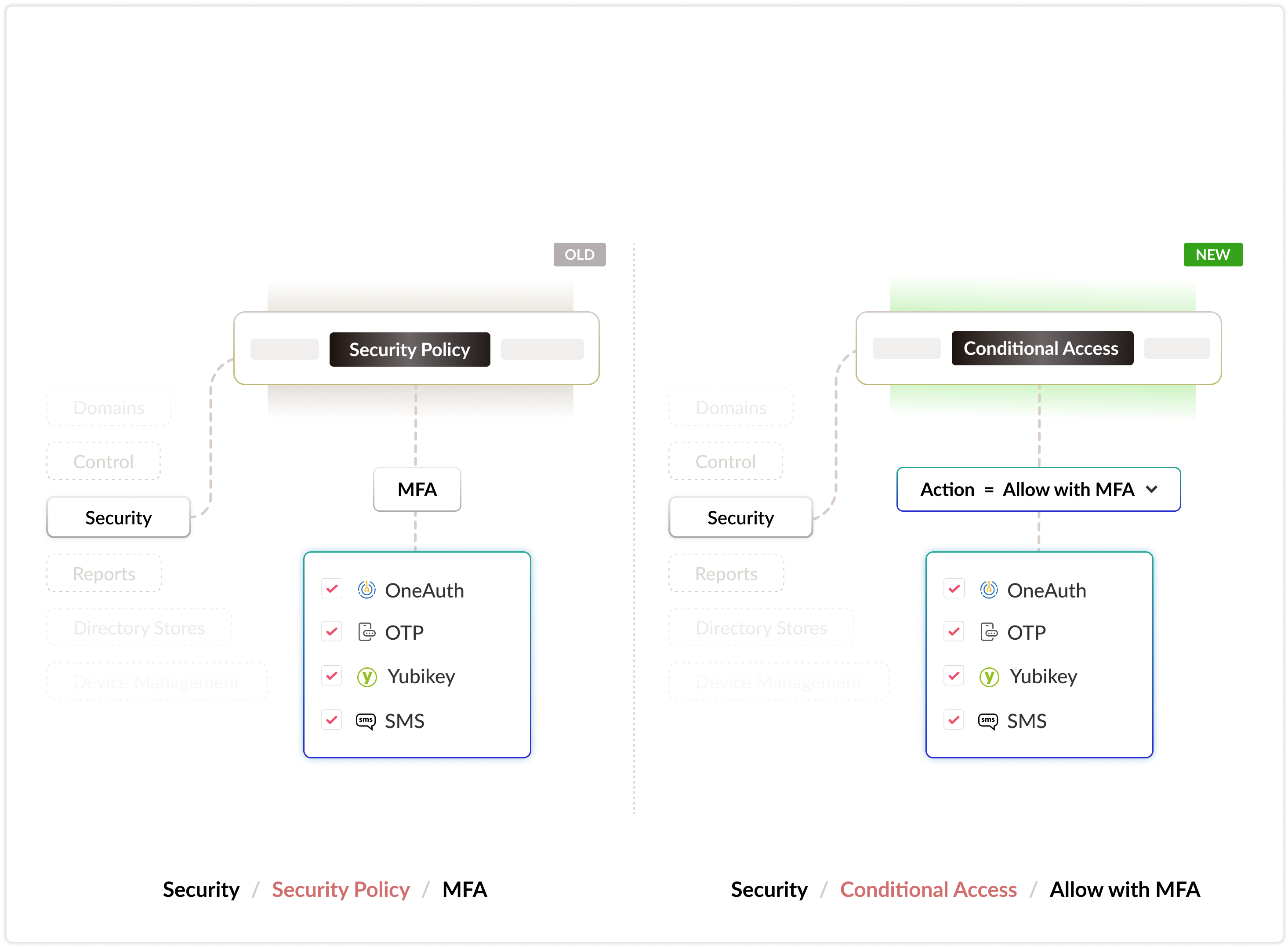Image resolution: width=1288 pixels, height=947 pixels.
Task: Select Security in the left sidebar of old layout
Action: tap(119, 517)
